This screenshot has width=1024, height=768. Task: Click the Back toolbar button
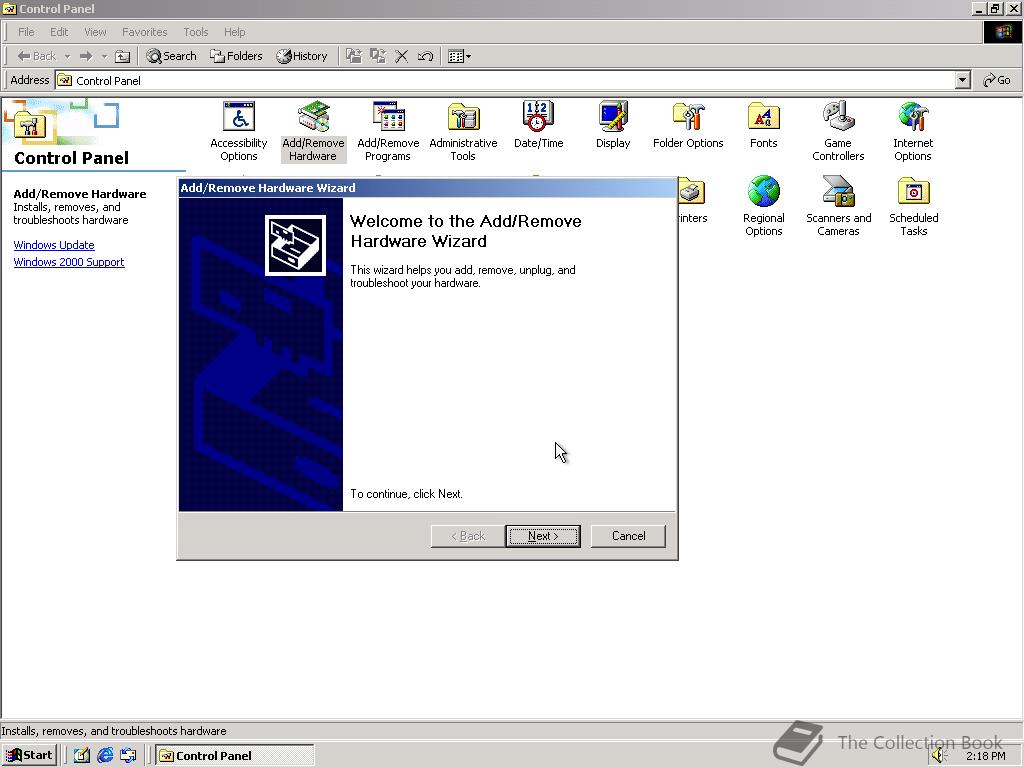coord(37,56)
